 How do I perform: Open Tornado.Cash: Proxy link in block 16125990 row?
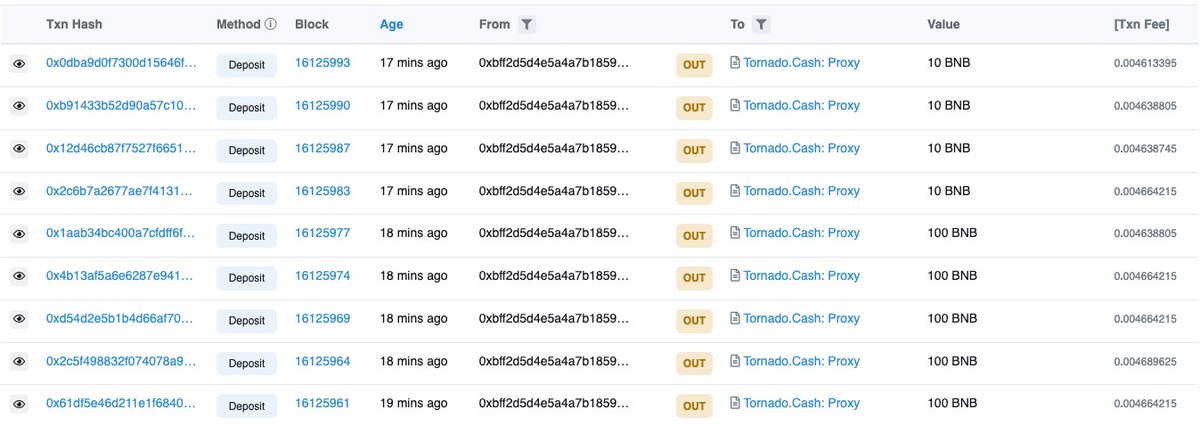[801, 105]
